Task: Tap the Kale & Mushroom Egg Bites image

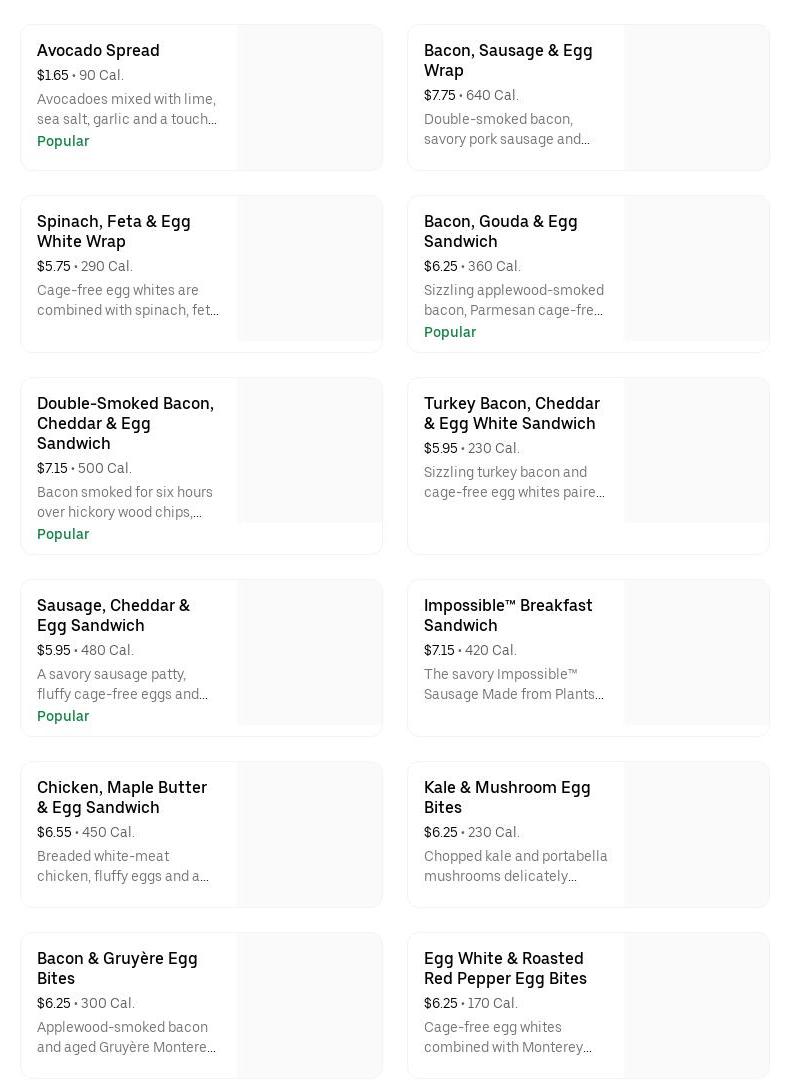Action: tap(696, 834)
